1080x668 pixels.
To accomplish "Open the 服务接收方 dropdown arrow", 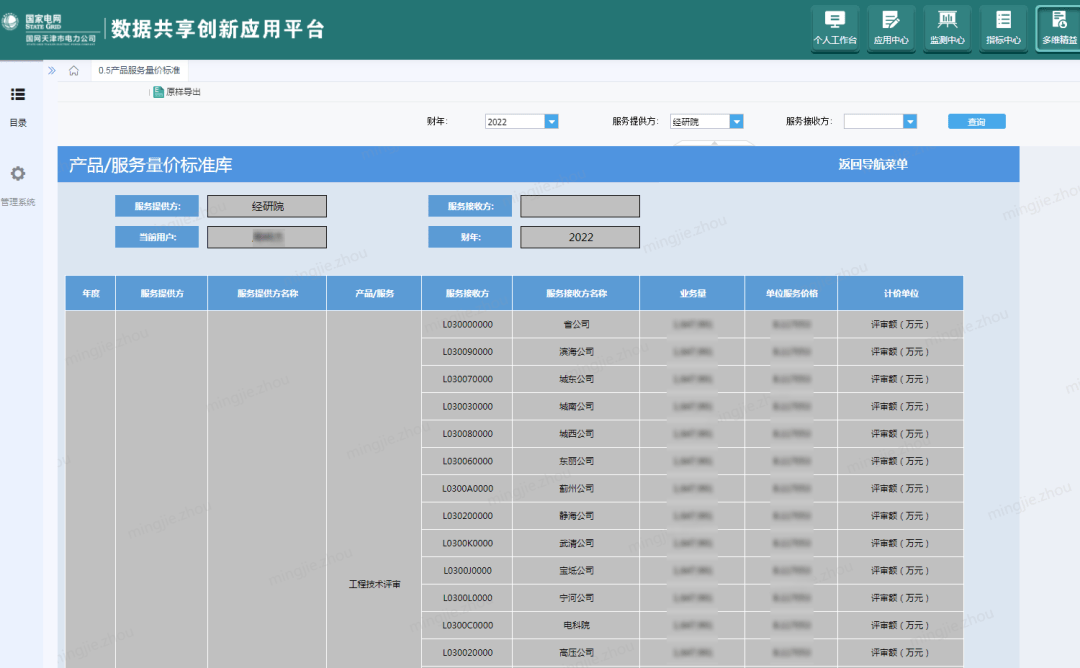I will (x=910, y=122).
